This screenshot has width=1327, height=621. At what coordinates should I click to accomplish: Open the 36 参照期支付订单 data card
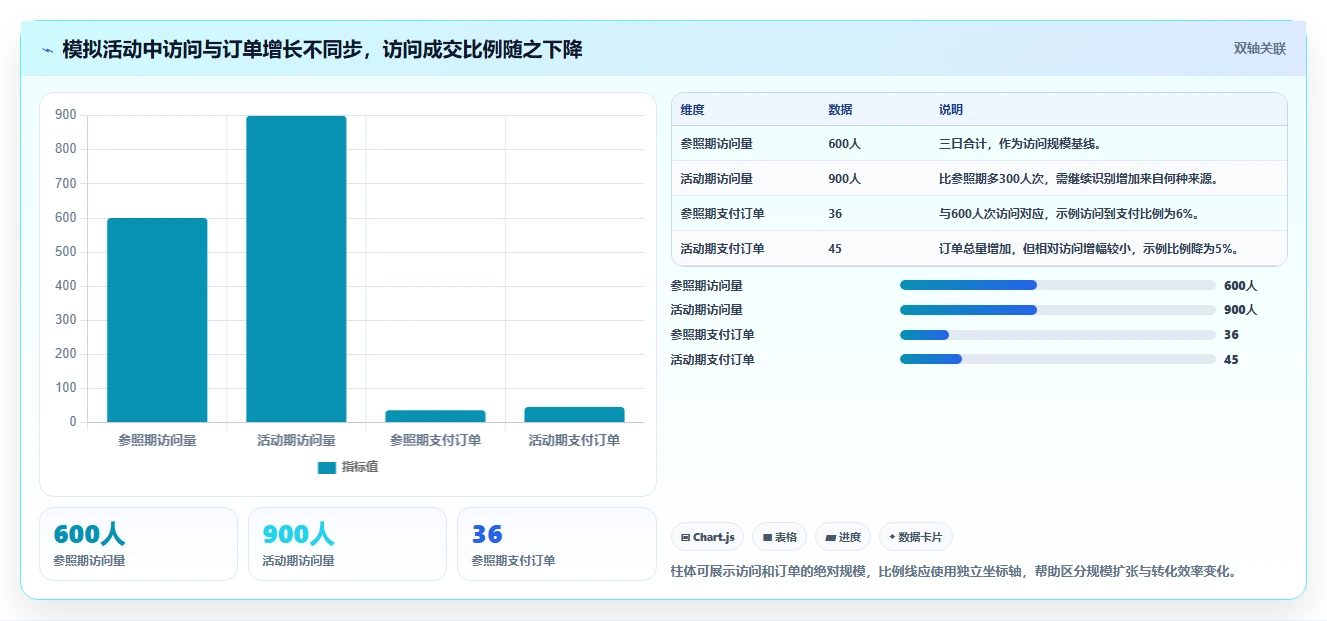556,544
